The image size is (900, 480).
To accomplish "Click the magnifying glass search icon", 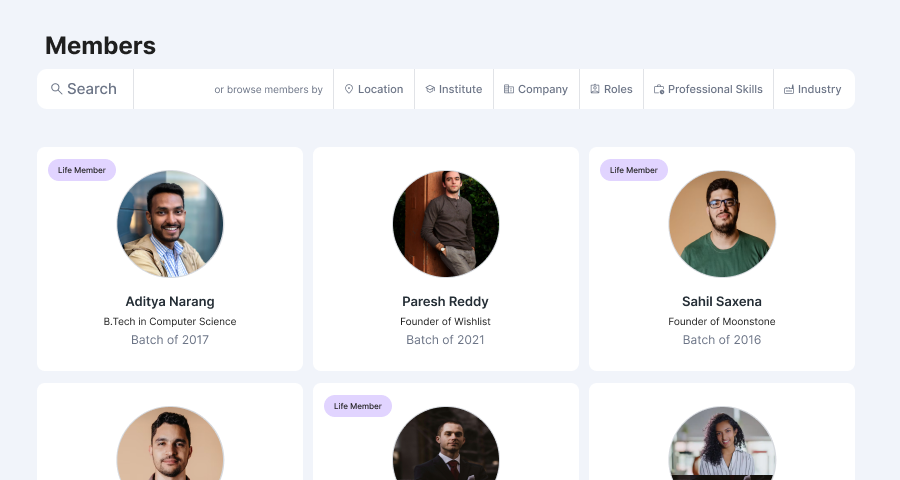I will click(x=57, y=89).
